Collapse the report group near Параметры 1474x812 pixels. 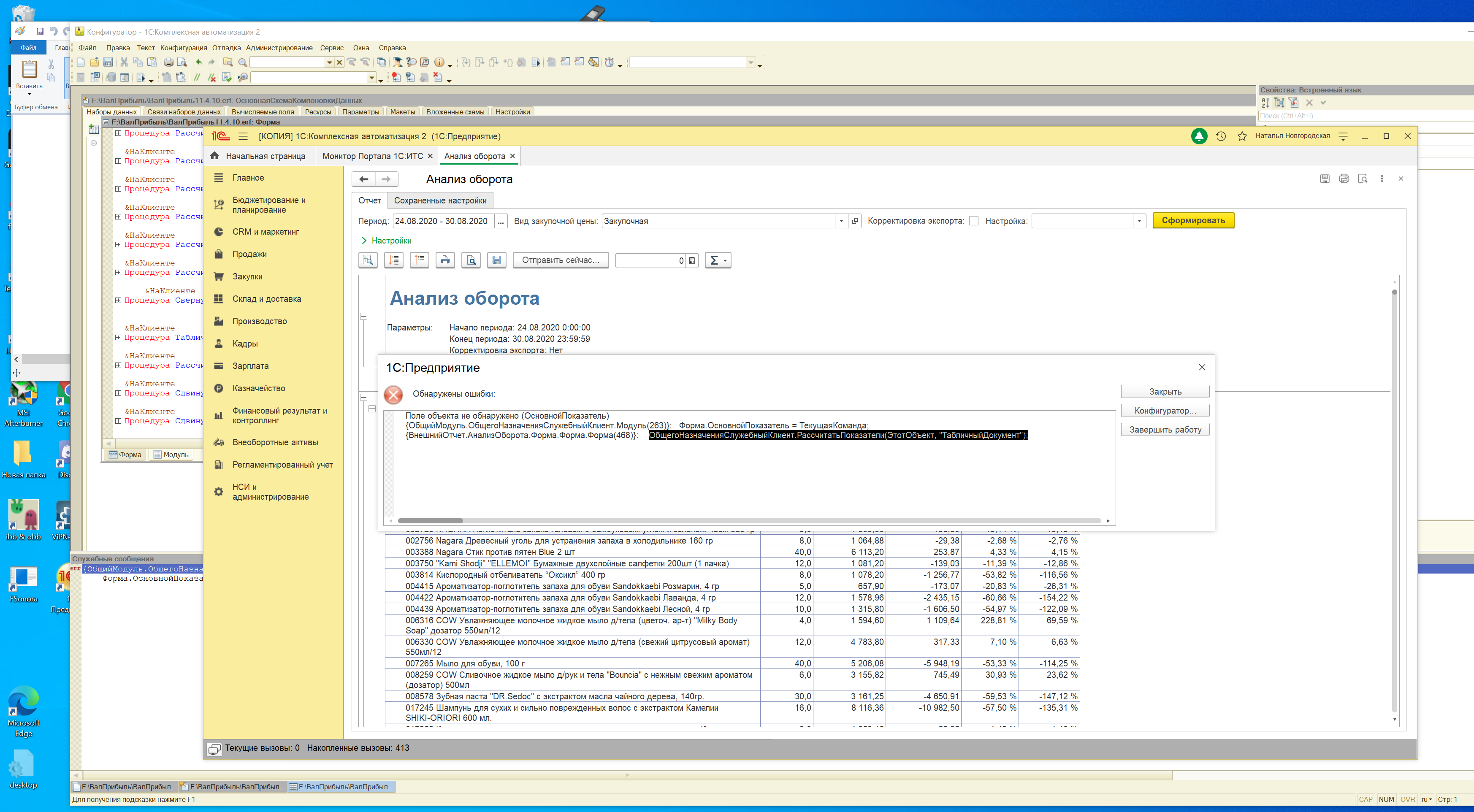pos(363,316)
